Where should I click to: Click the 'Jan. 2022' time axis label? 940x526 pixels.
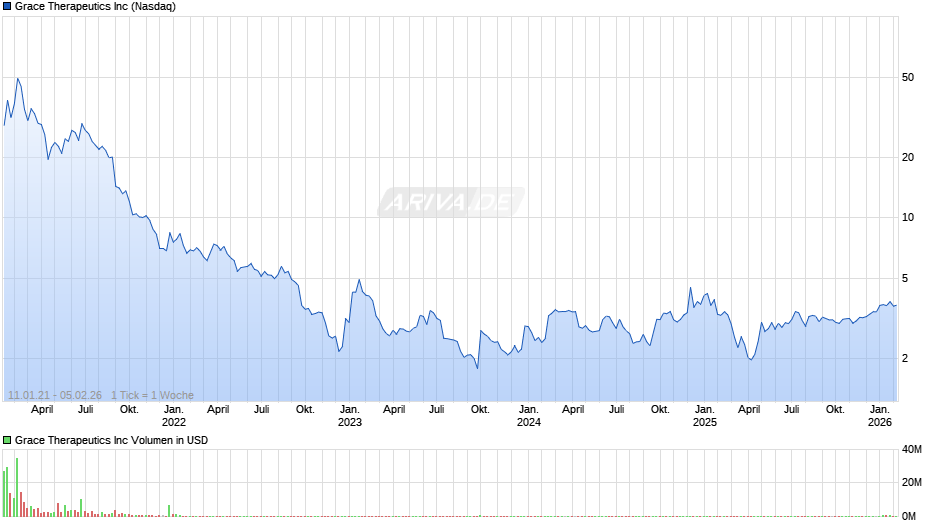pos(174,416)
